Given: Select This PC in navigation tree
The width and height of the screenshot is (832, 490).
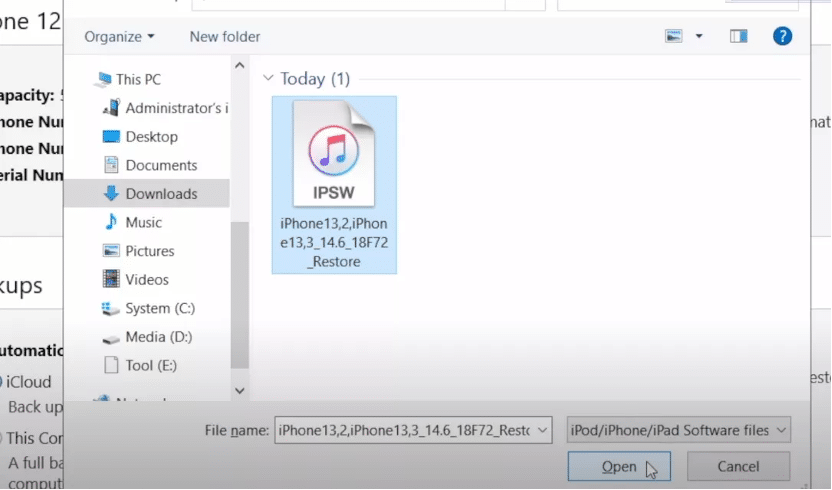Looking at the screenshot, I should (x=138, y=80).
